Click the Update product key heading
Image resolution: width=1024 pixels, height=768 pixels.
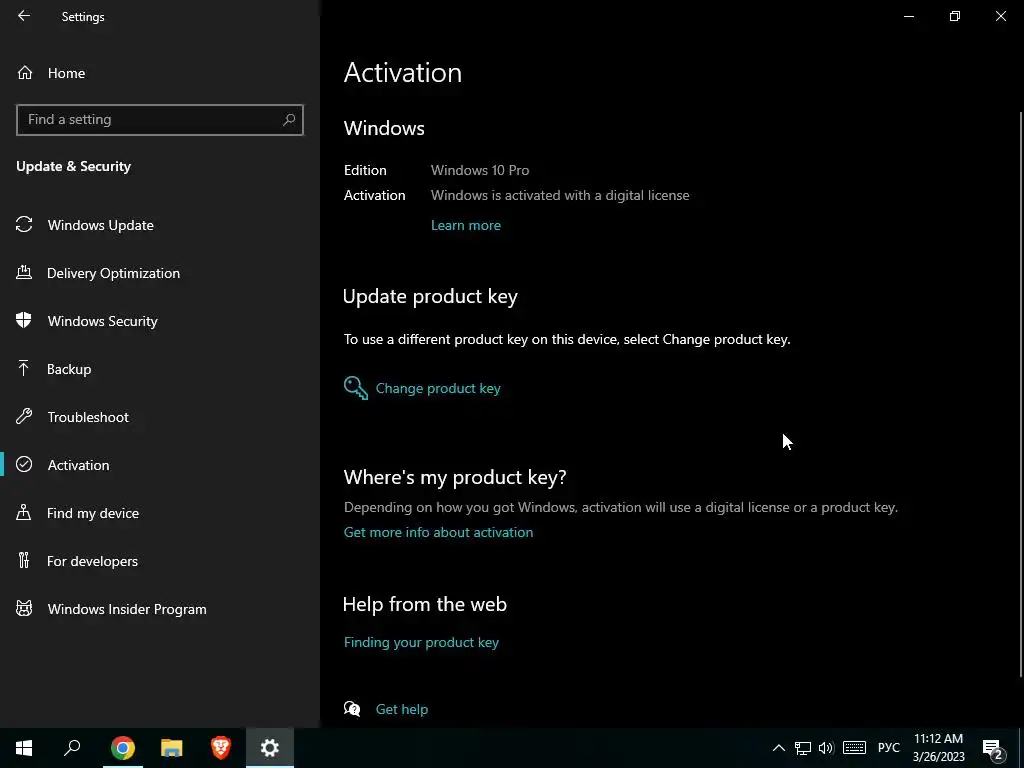point(430,296)
